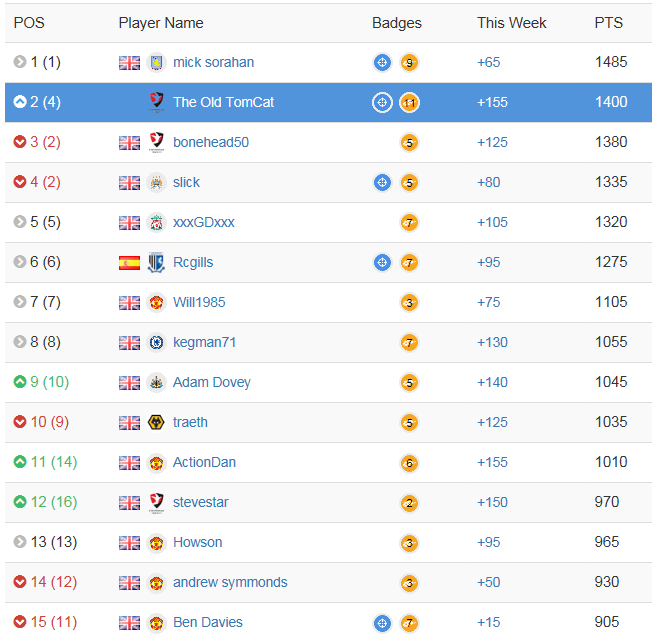Click the up arrow icon at position 9
The image size is (652, 637).
[20, 382]
